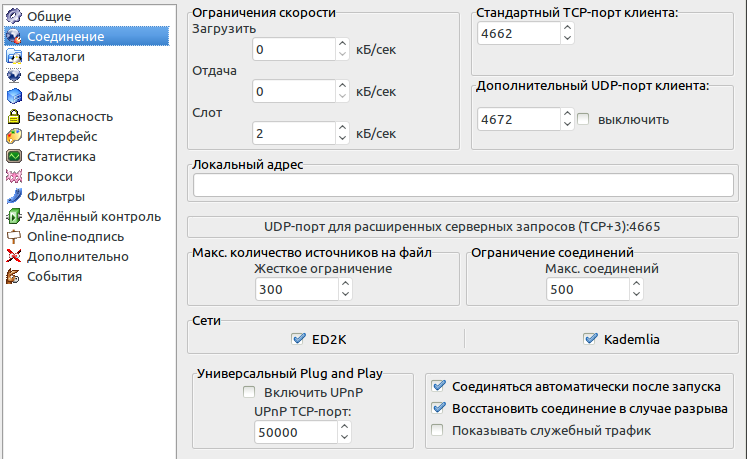Click the TCP port field showing 4662

(519, 33)
